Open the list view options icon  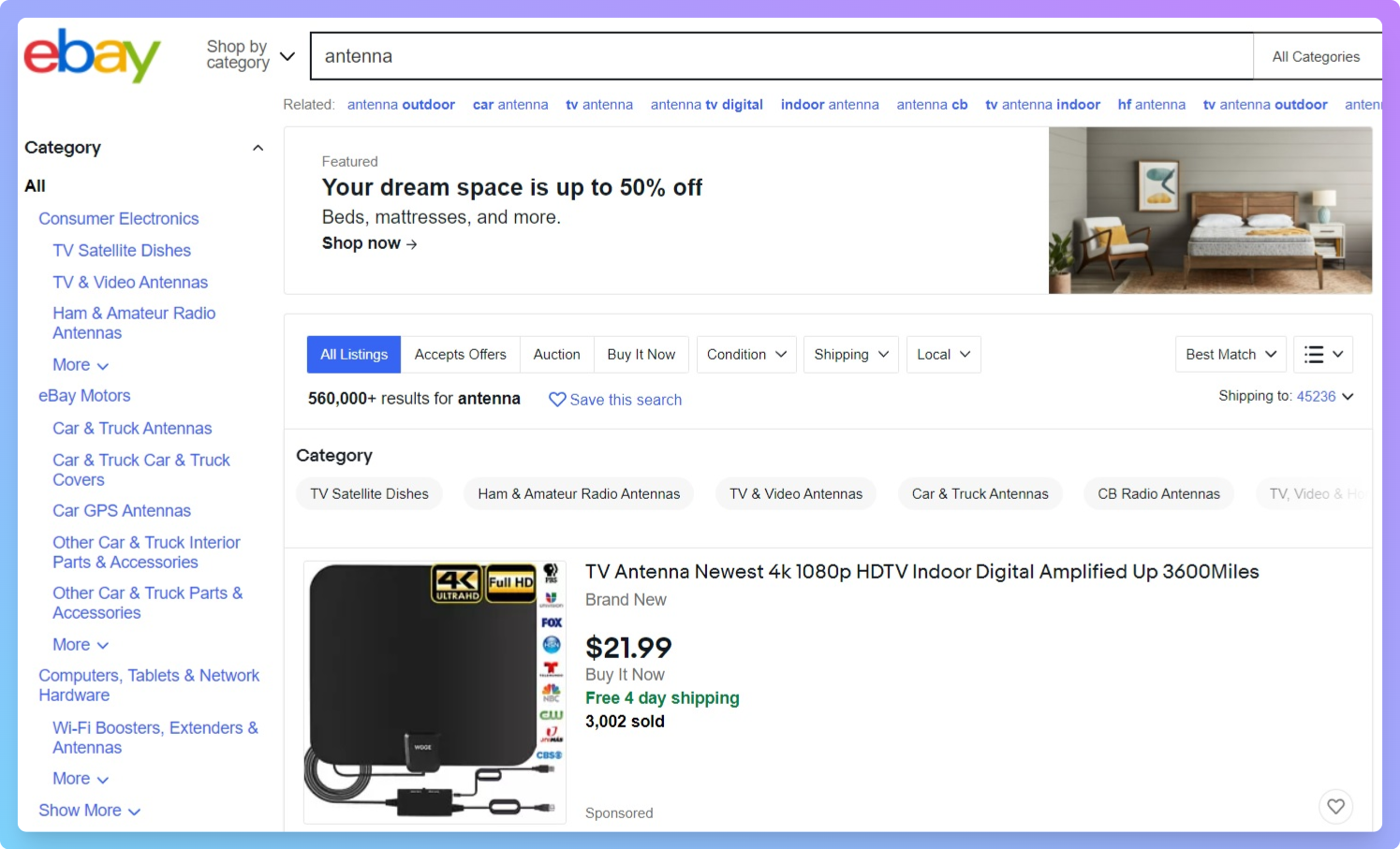[1323, 355]
